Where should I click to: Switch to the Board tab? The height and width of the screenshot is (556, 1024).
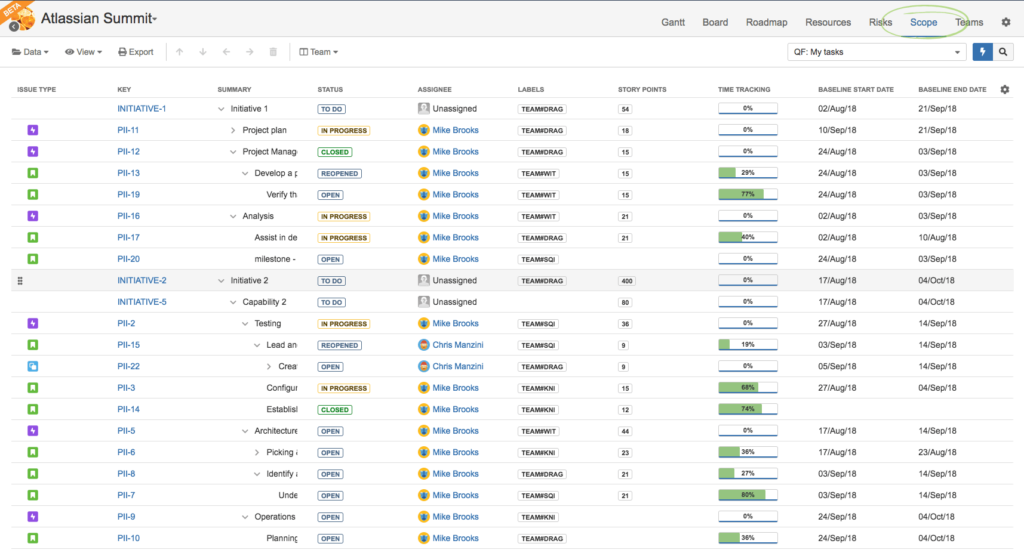(x=715, y=22)
